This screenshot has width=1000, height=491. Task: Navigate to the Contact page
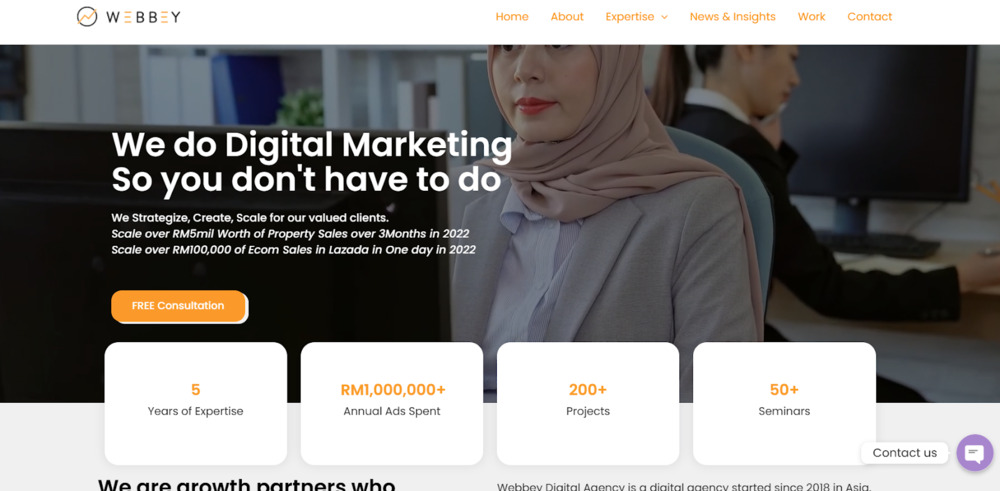(869, 17)
